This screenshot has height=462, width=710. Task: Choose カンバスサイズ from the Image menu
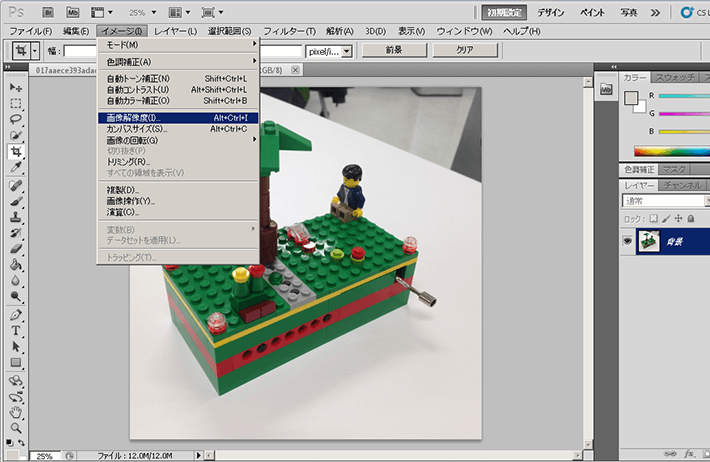[x=137, y=129]
